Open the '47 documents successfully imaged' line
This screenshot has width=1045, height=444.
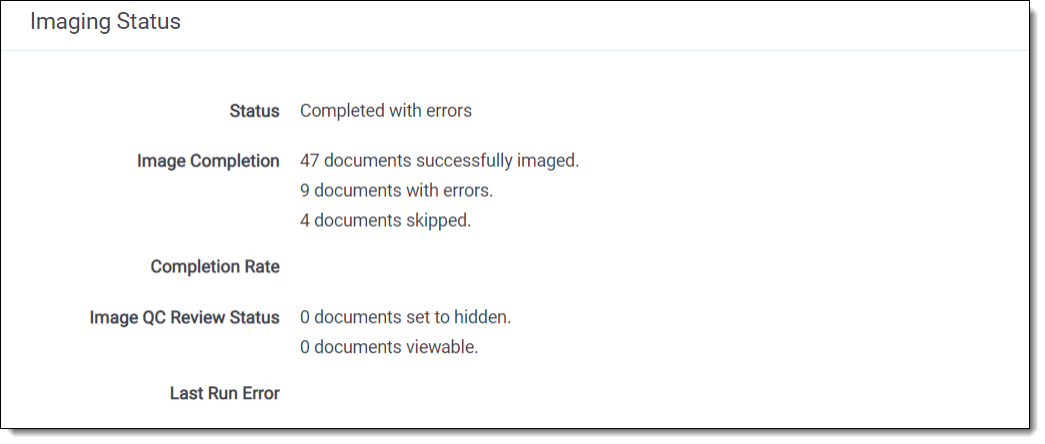tap(439, 160)
